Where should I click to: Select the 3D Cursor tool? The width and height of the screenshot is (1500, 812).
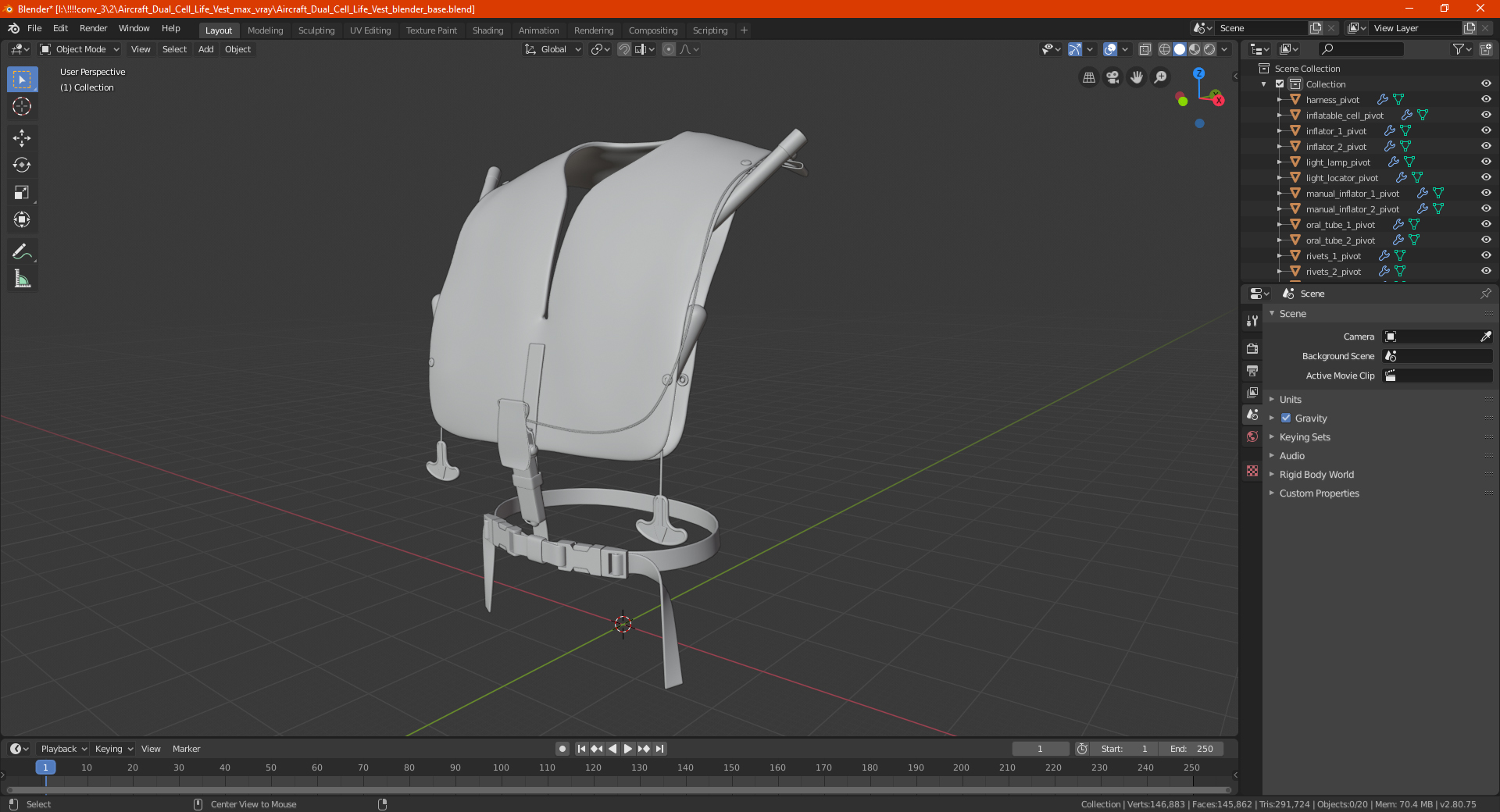coord(22,107)
